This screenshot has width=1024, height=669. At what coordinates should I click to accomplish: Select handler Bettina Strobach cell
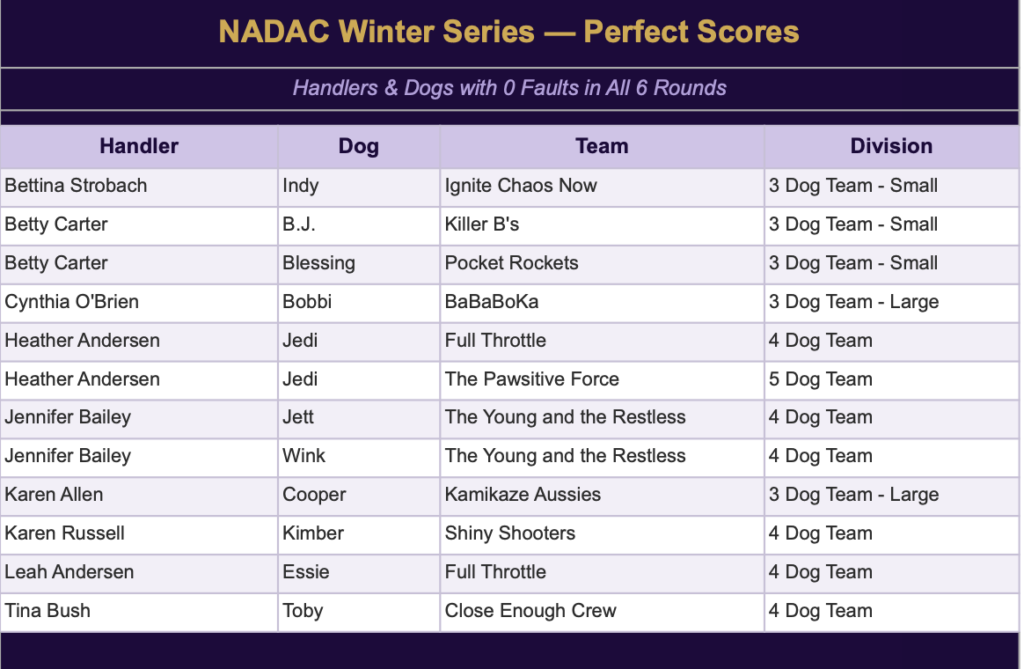coord(76,186)
